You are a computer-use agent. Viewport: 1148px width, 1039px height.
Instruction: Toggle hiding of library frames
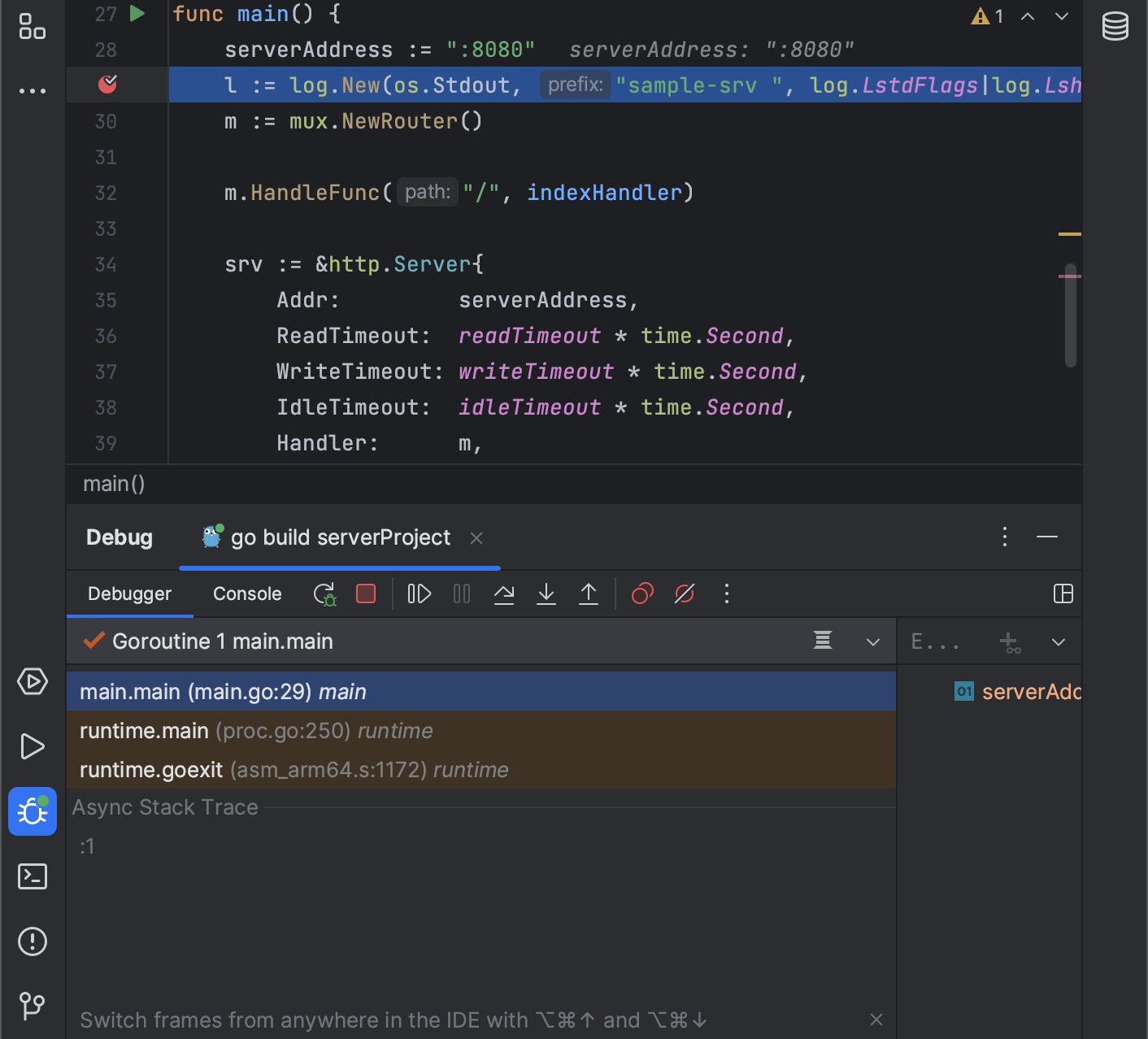[x=822, y=641]
